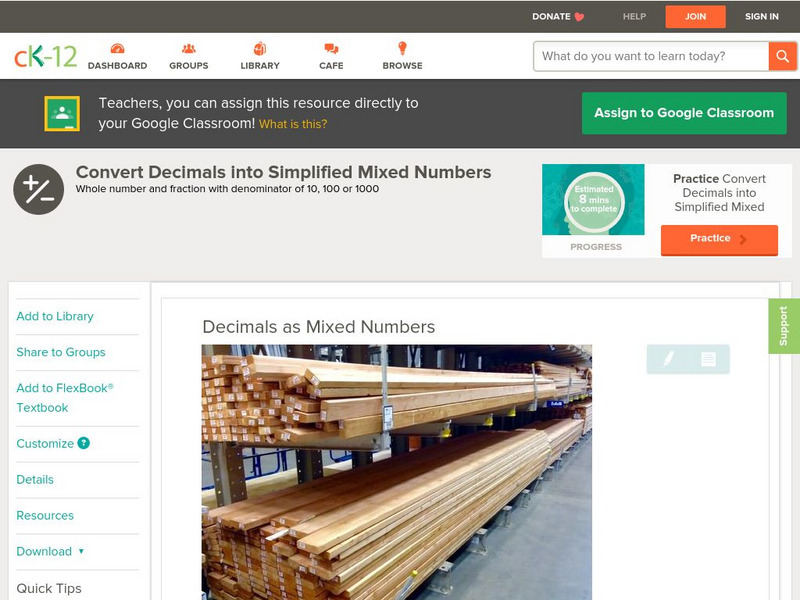Open the Dashboard navigation label

click(117, 65)
